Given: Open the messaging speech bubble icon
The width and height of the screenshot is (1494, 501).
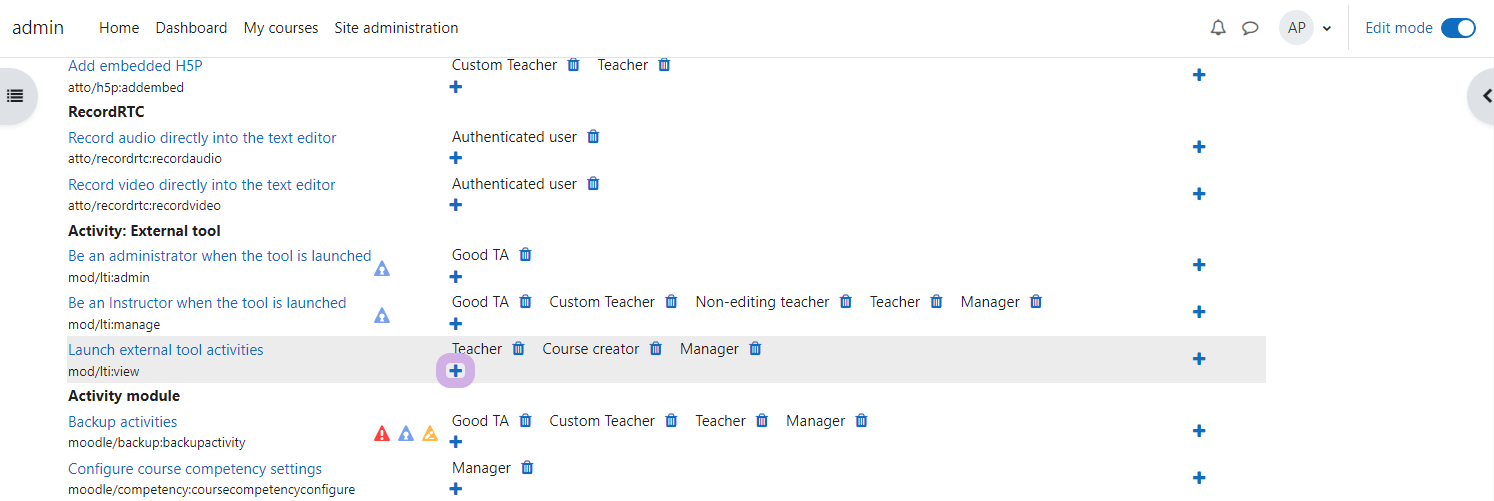Looking at the screenshot, I should 1250,28.
